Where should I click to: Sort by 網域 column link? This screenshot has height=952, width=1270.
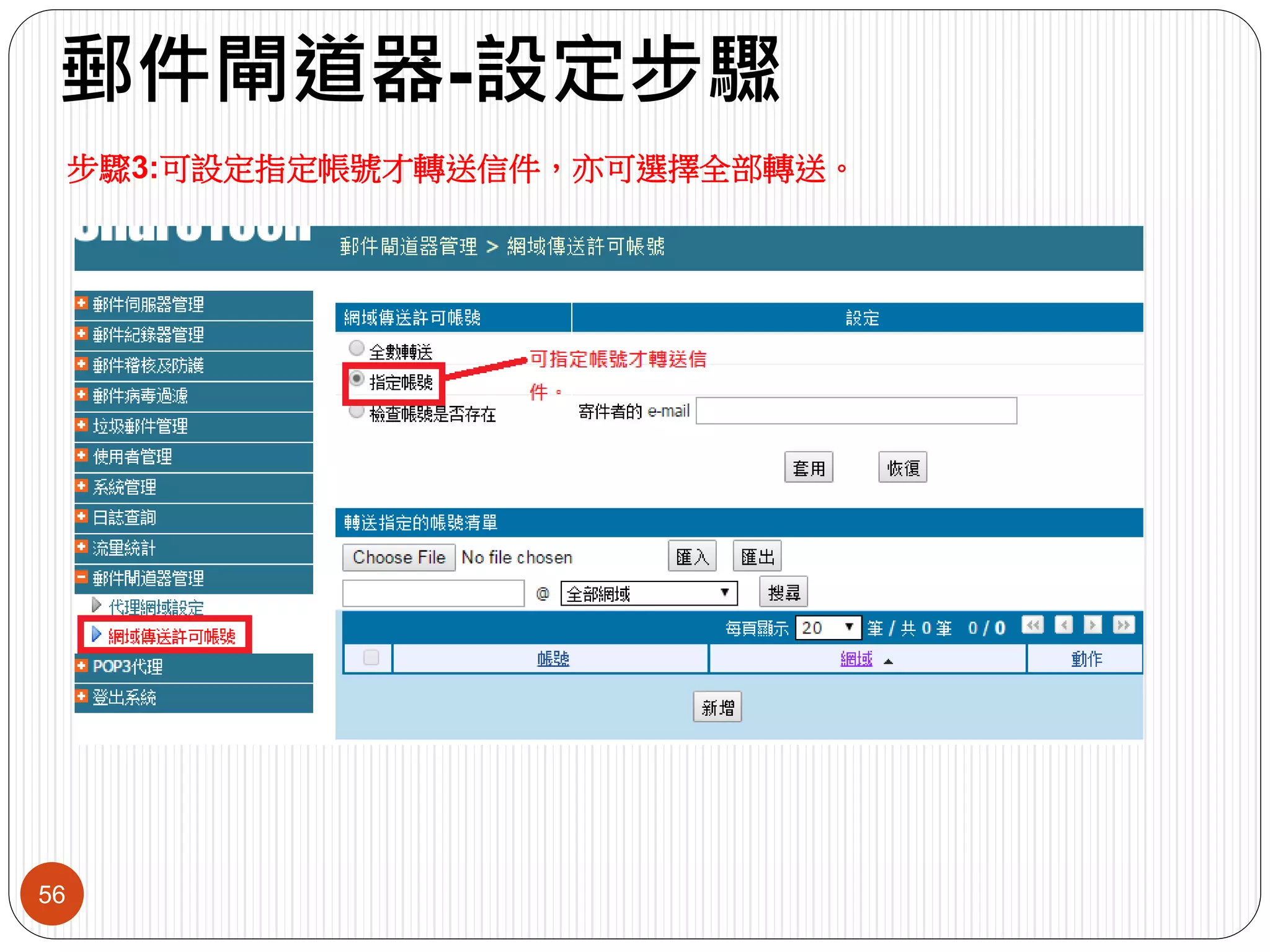click(x=856, y=658)
